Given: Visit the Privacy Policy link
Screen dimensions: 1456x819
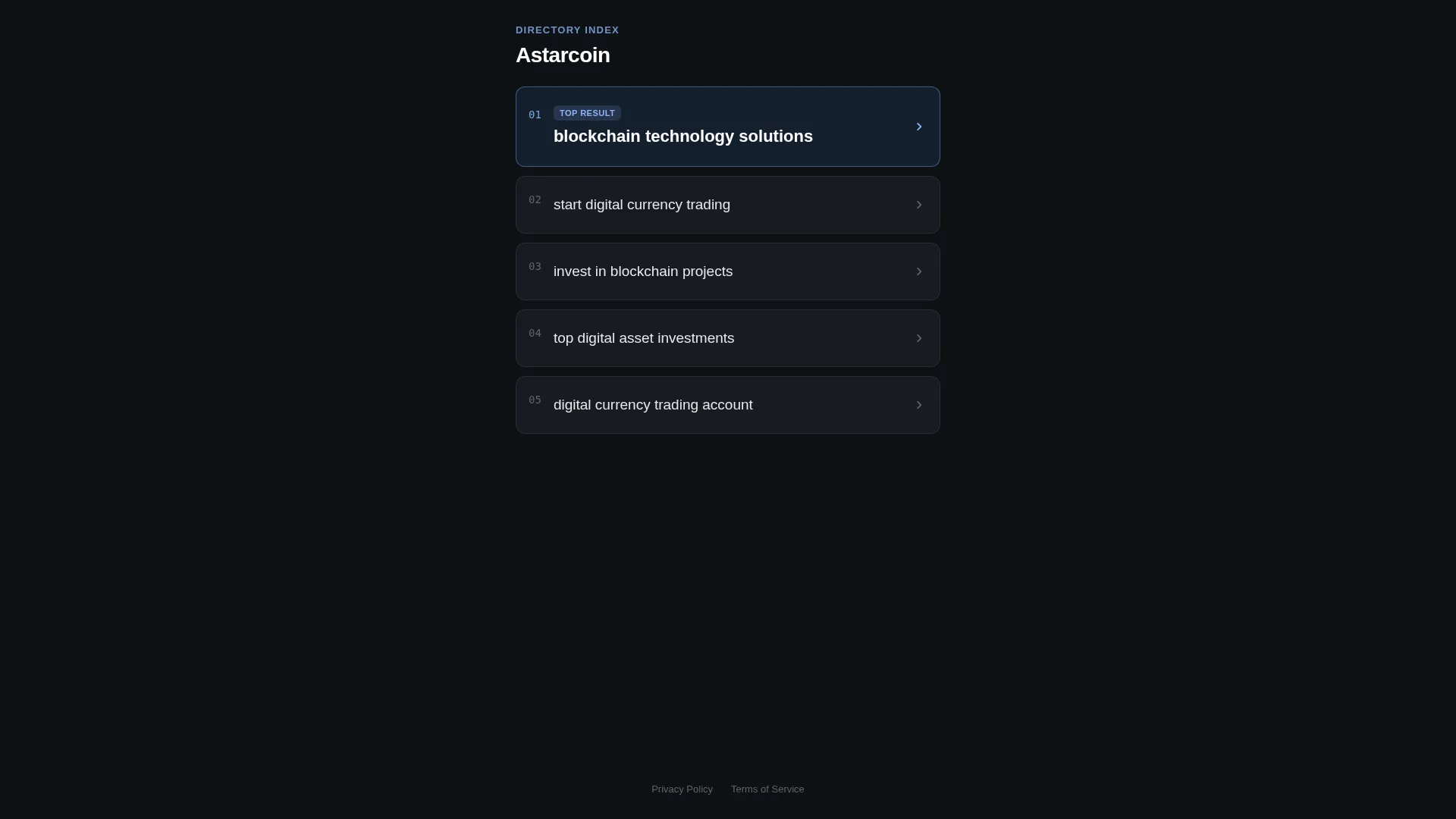Looking at the screenshot, I should tap(682, 789).
